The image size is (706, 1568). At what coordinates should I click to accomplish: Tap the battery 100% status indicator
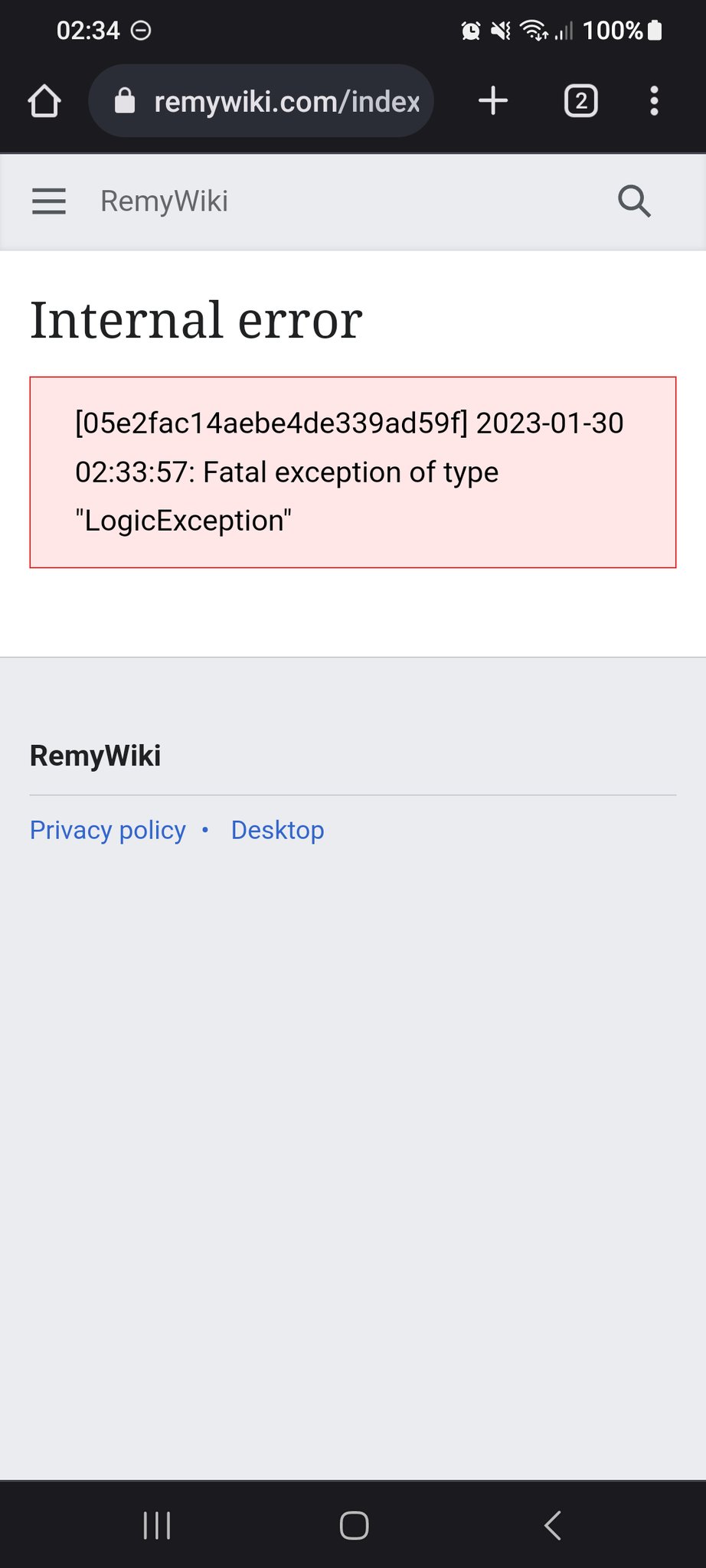[622, 31]
